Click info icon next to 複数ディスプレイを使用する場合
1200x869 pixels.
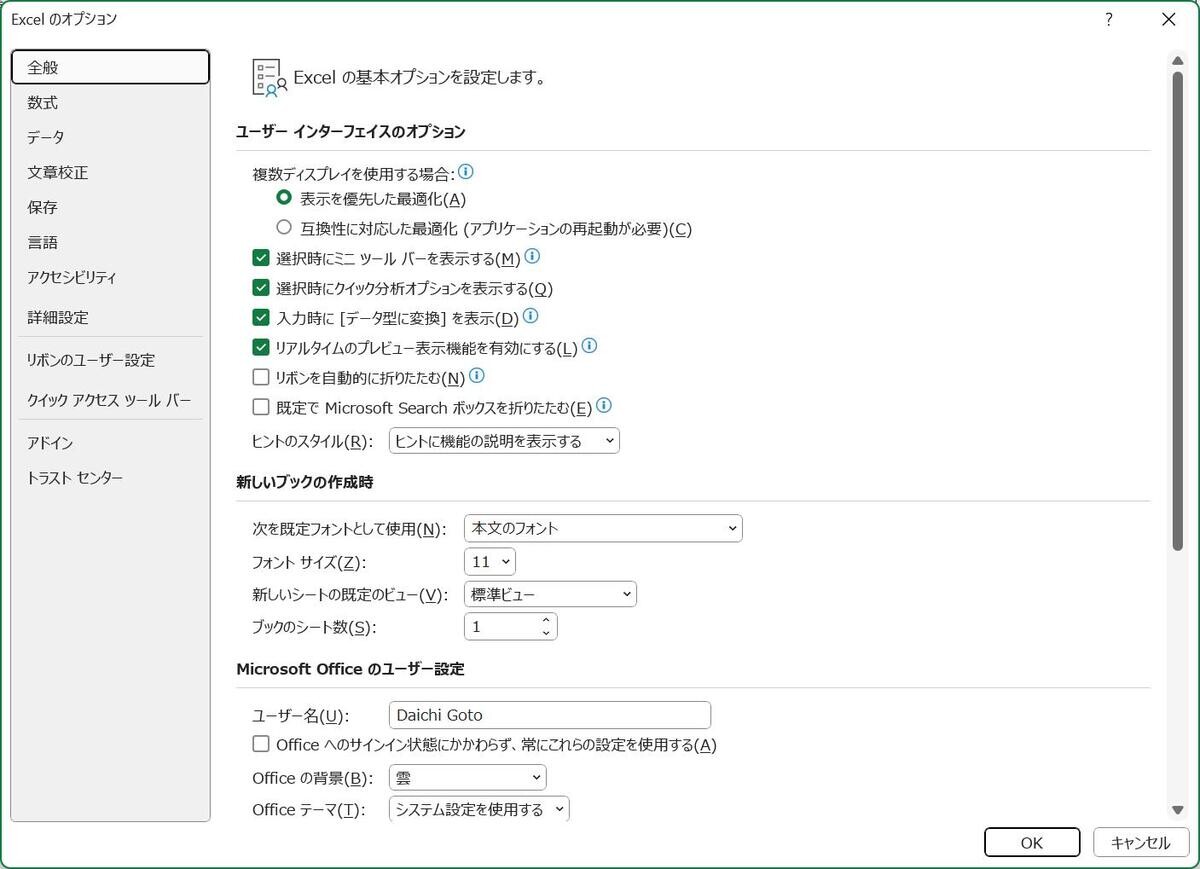tap(466, 172)
